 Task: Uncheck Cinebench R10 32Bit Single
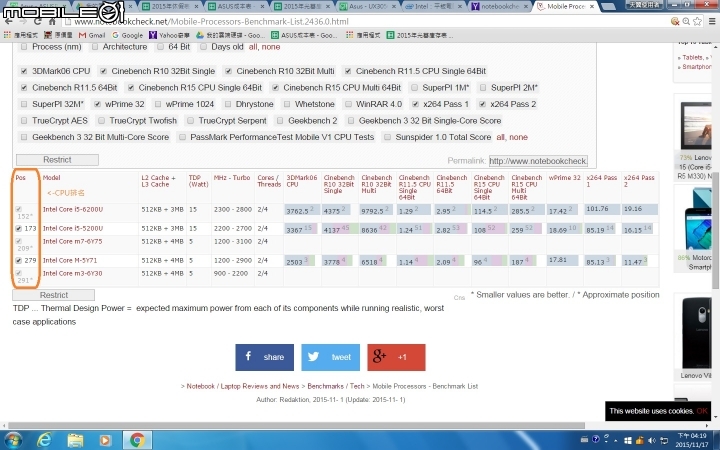pos(103,71)
